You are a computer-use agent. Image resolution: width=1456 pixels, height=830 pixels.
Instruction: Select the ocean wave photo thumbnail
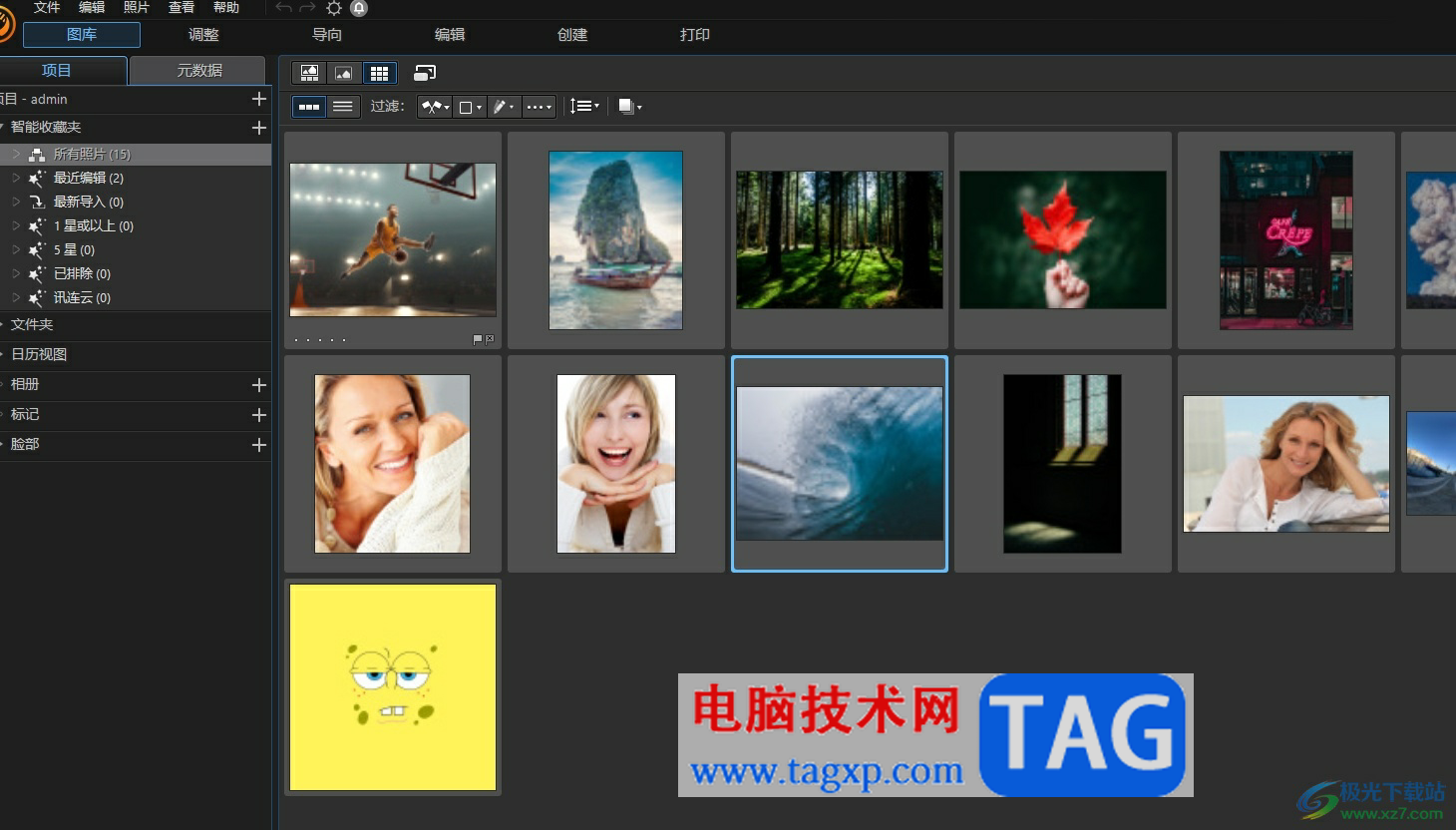click(840, 464)
